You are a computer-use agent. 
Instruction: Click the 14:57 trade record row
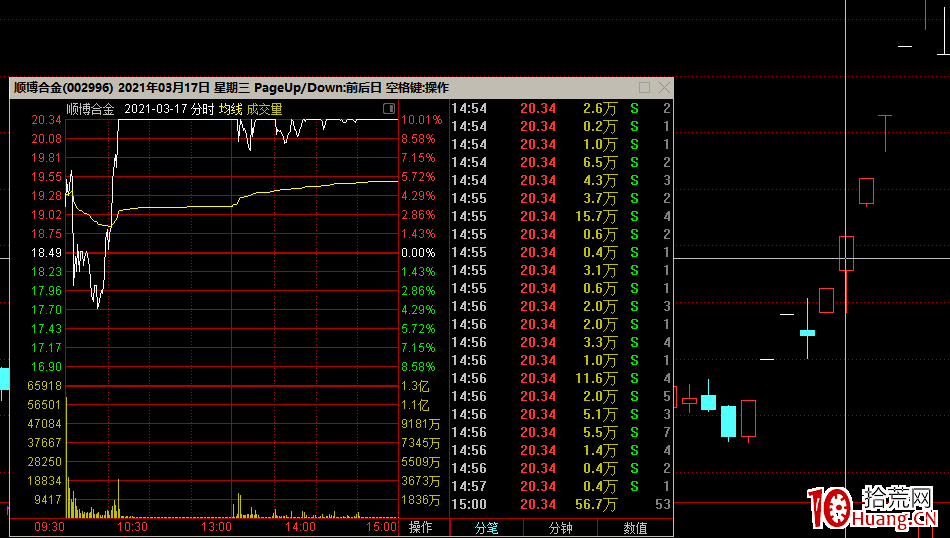pyautogui.click(x=560, y=486)
